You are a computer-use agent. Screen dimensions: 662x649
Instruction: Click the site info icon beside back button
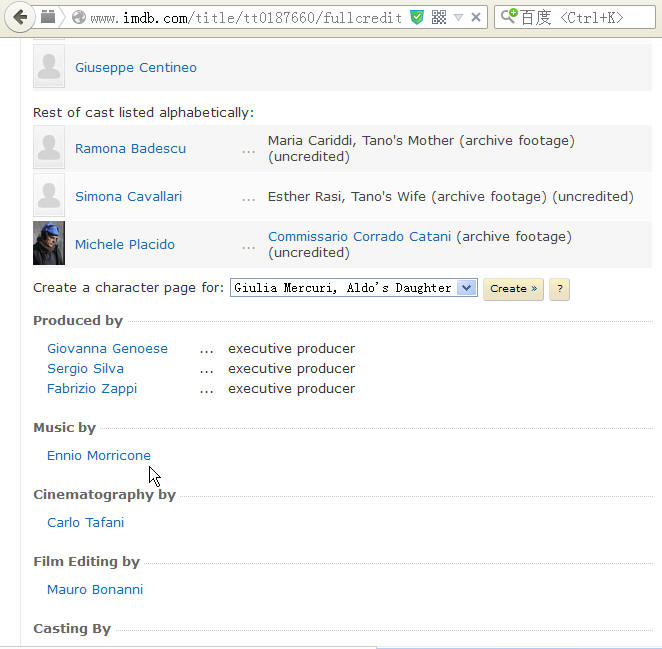point(48,17)
